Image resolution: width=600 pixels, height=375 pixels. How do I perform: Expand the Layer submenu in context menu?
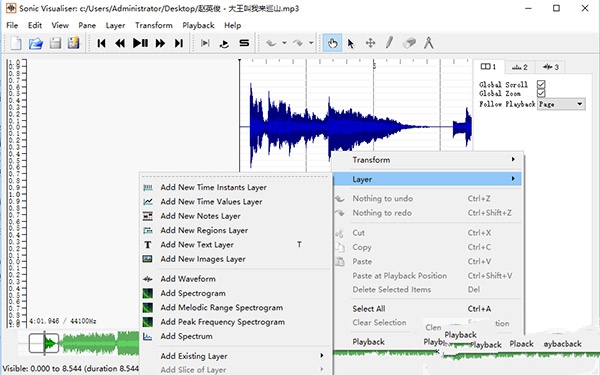tap(427, 179)
